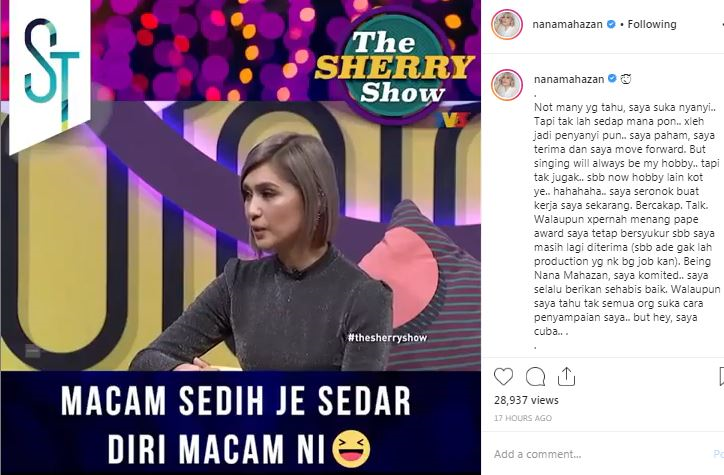The image size is (724, 475).
Task: Click the ST logo on the video
Action: (x=50, y=74)
